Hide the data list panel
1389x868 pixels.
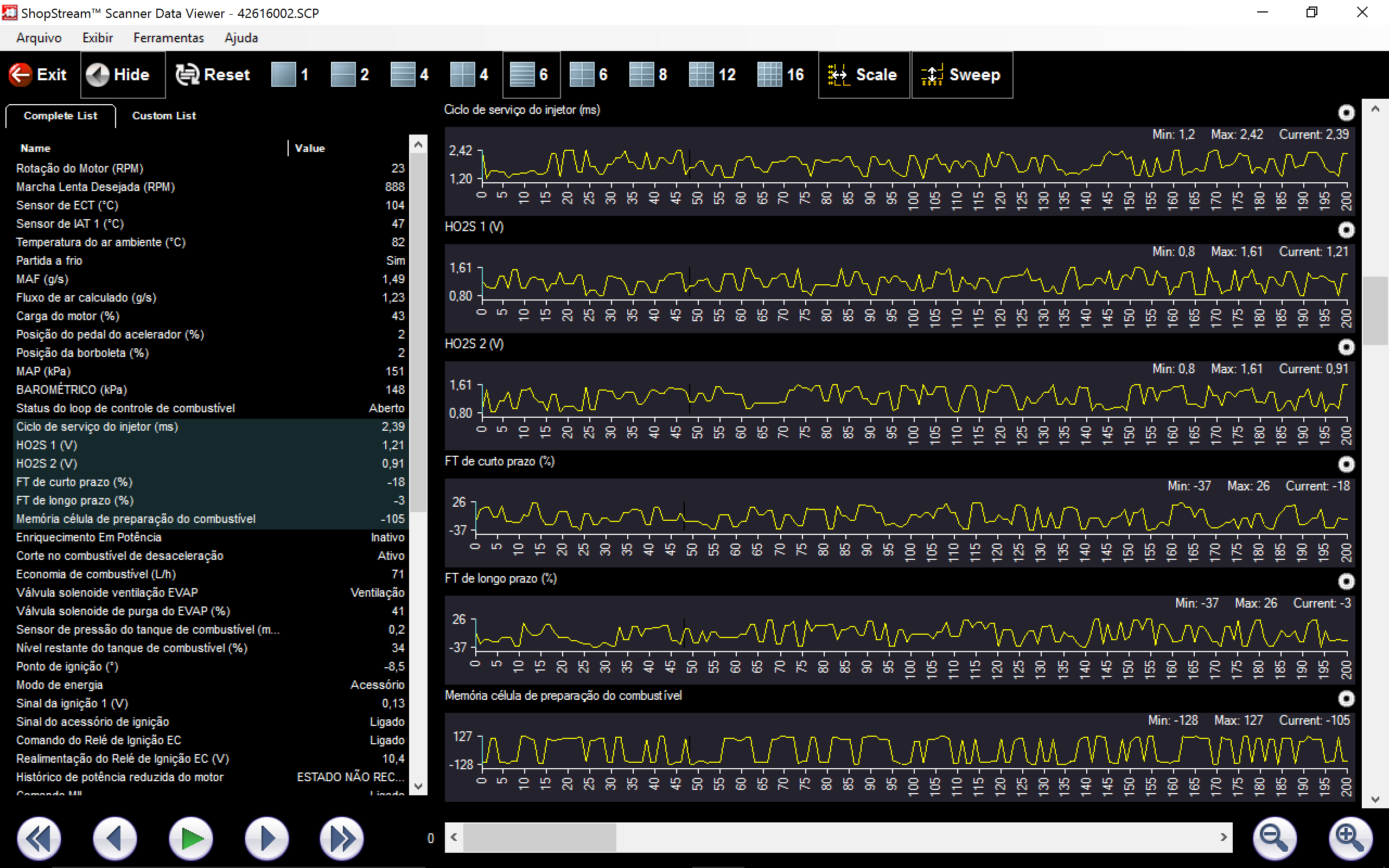(122, 75)
